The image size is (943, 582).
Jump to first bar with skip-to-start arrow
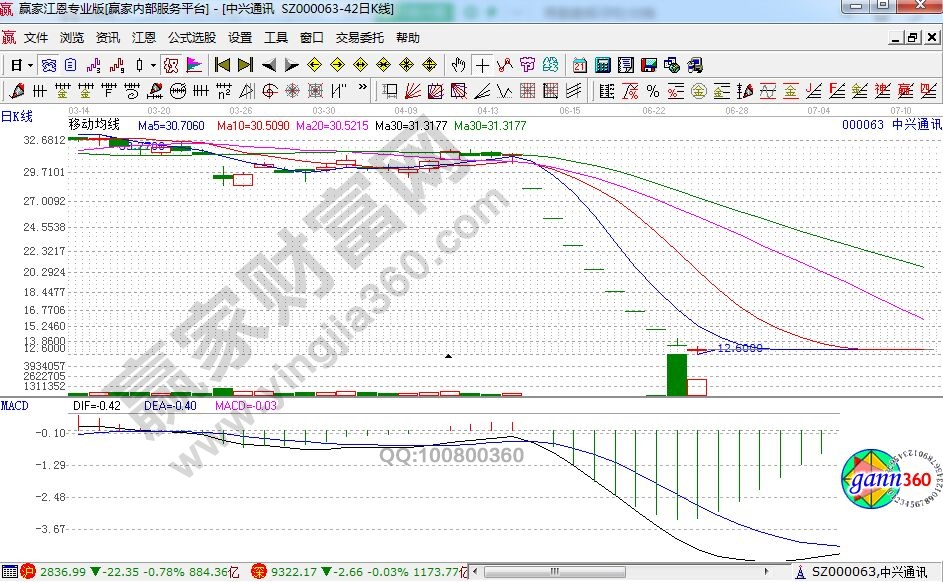click(222, 65)
